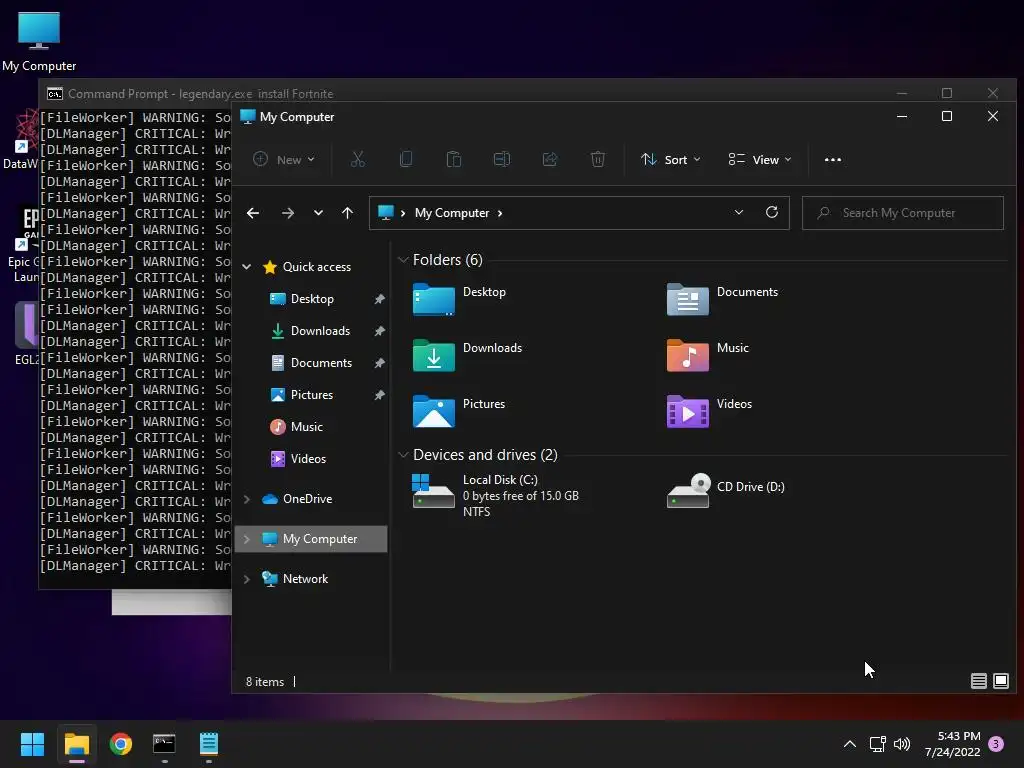Expand the My Computer tree node

[x=247, y=539]
